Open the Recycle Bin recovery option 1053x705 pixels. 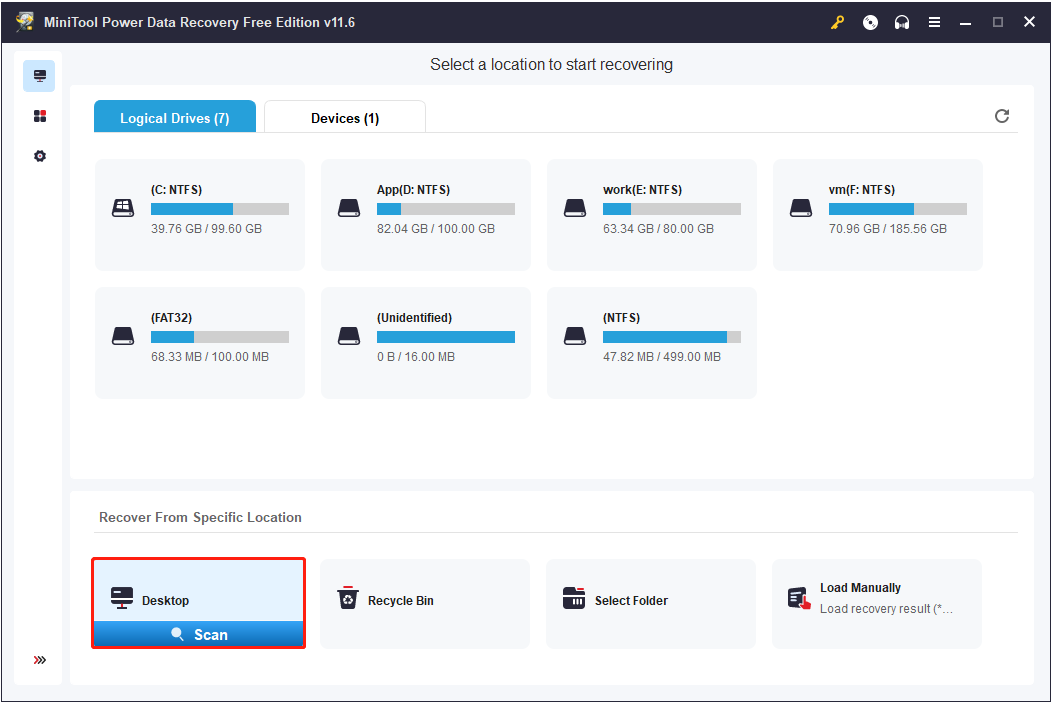pos(424,600)
